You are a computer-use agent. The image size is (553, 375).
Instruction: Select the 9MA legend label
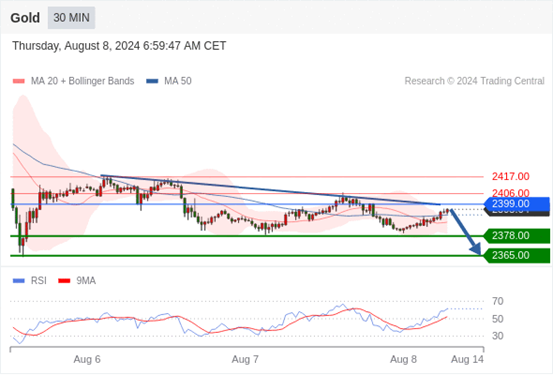pos(86,281)
